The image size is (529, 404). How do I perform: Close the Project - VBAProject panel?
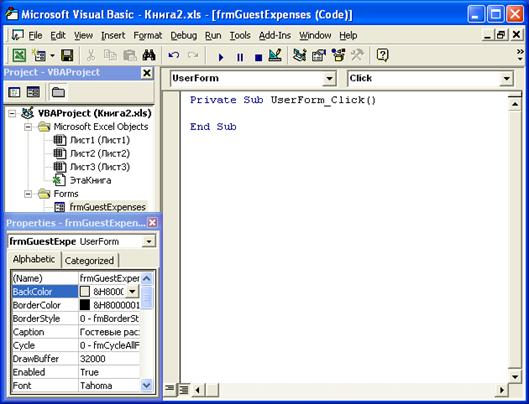click(147, 73)
